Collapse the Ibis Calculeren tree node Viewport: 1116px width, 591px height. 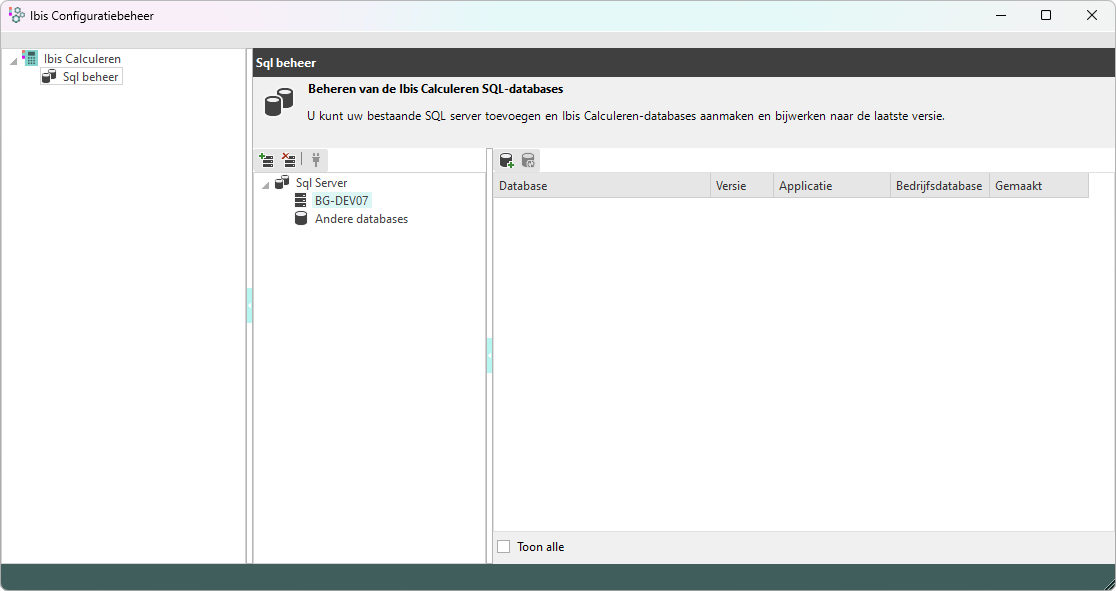point(14,61)
